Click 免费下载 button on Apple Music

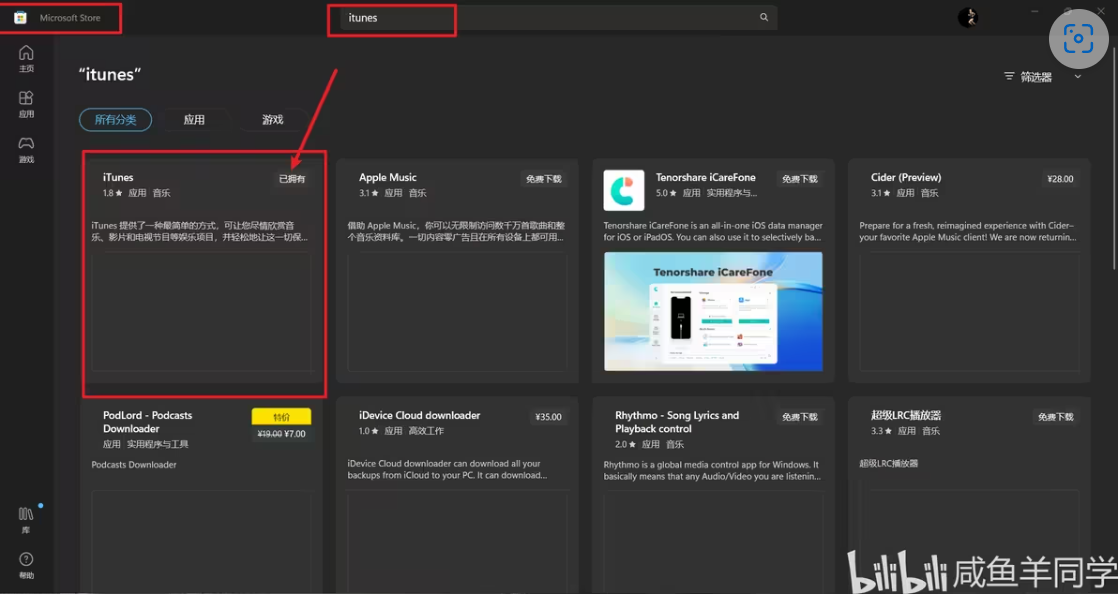pyautogui.click(x=544, y=179)
